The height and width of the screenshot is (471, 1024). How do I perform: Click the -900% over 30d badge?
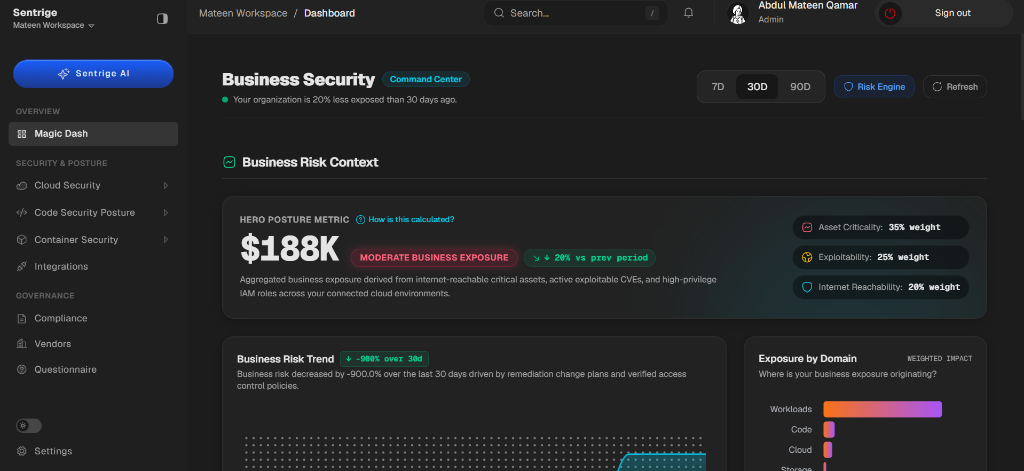[x=384, y=359]
